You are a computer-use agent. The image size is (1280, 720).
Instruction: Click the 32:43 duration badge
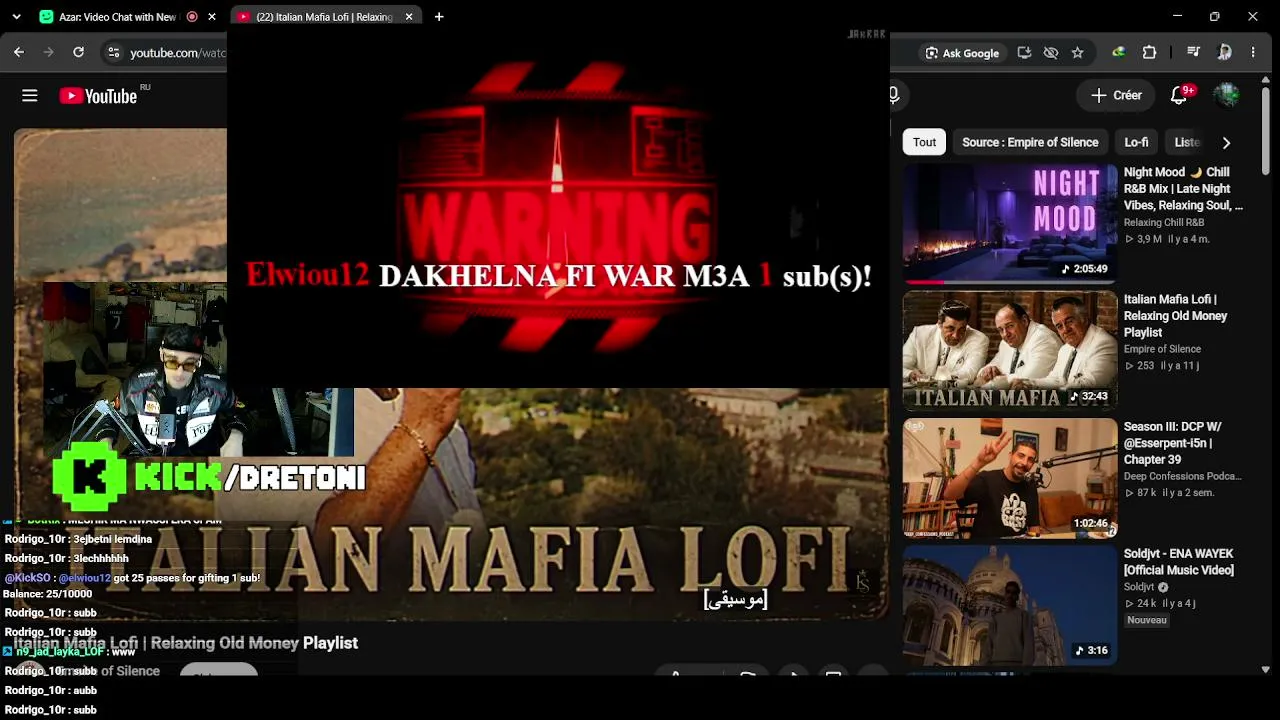pos(1090,396)
